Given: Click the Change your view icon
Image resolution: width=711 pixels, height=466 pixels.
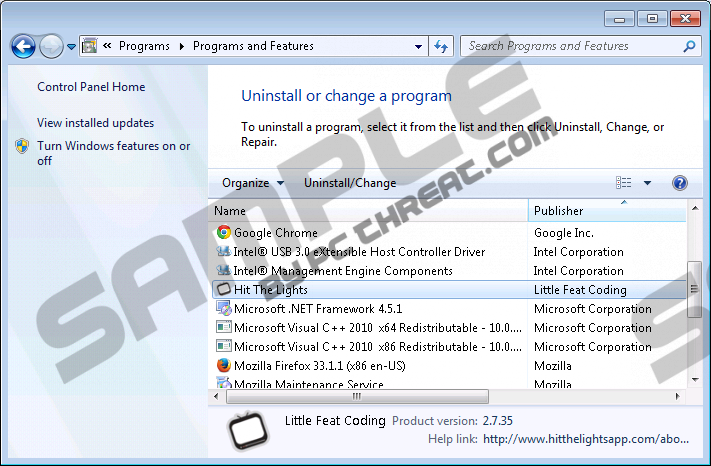Looking at the screenshot, I should (624, 183).
